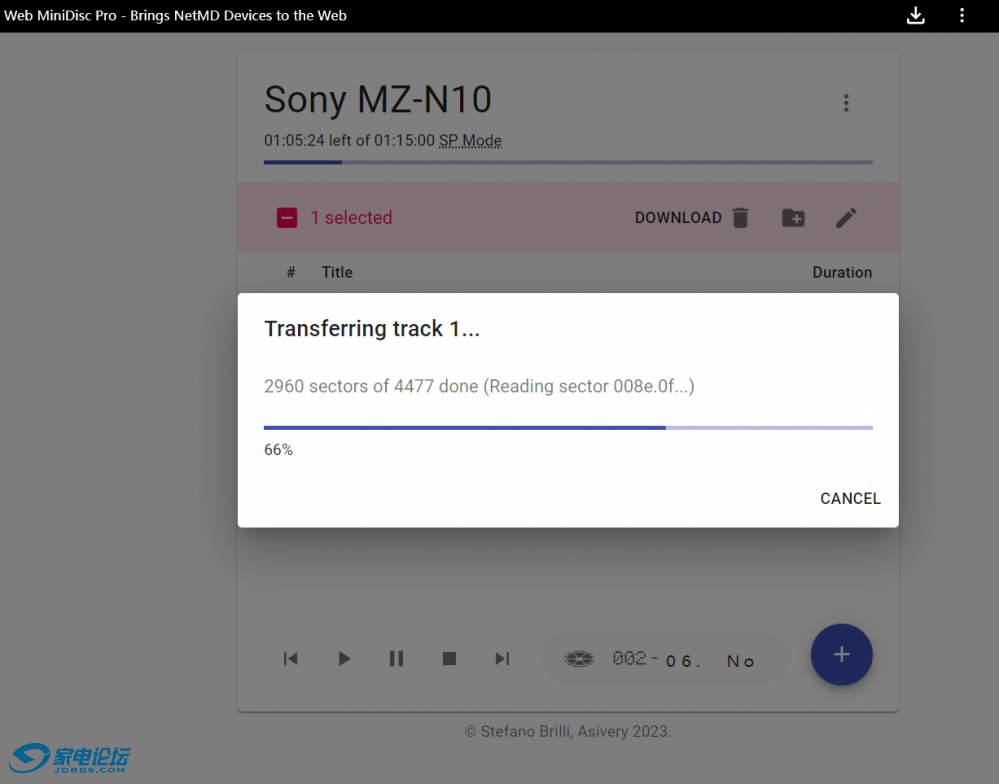Viewport: 999px width, 784px height.
Task: Pause playback
Action: [396, 659]
